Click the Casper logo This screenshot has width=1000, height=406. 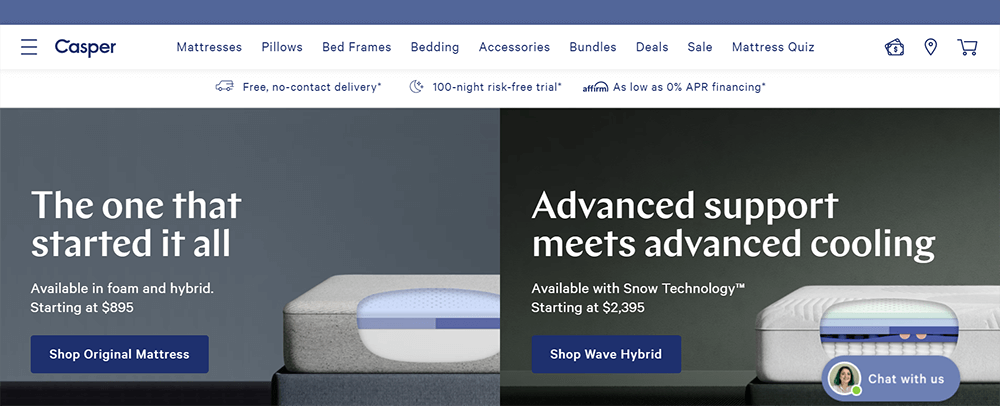click(85, 47)
